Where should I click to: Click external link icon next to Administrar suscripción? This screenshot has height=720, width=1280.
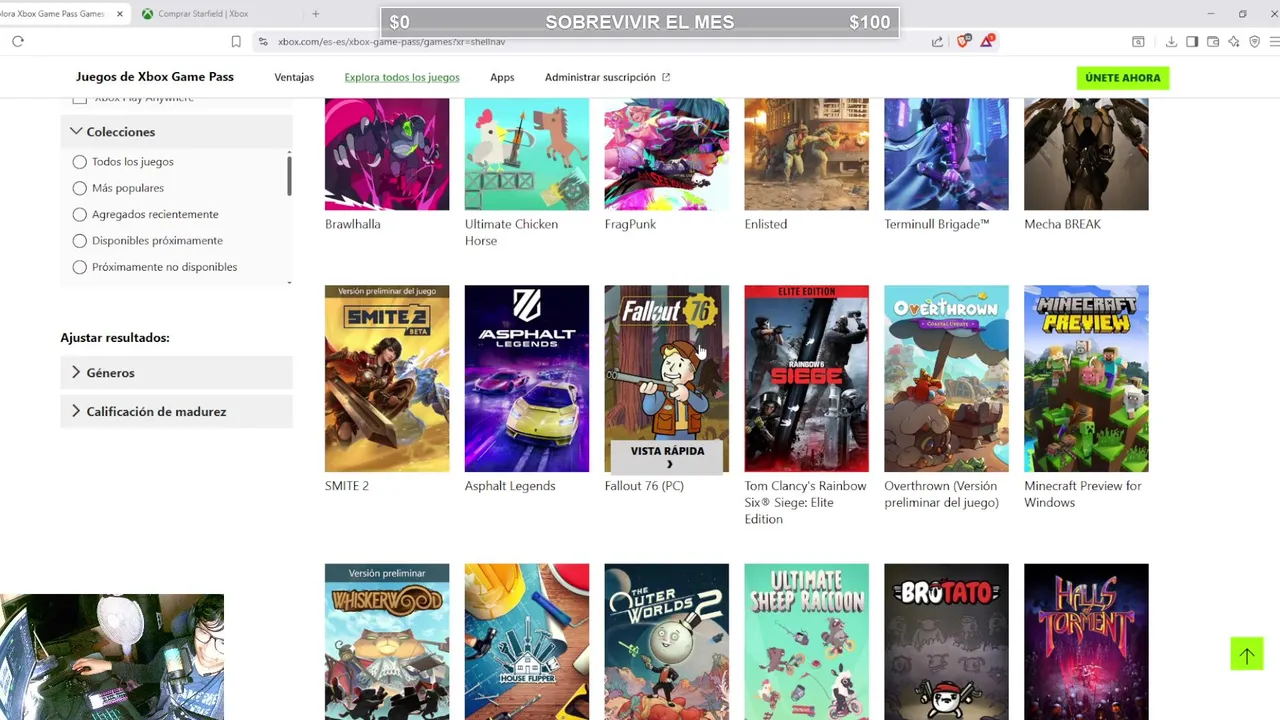point(667,77)
